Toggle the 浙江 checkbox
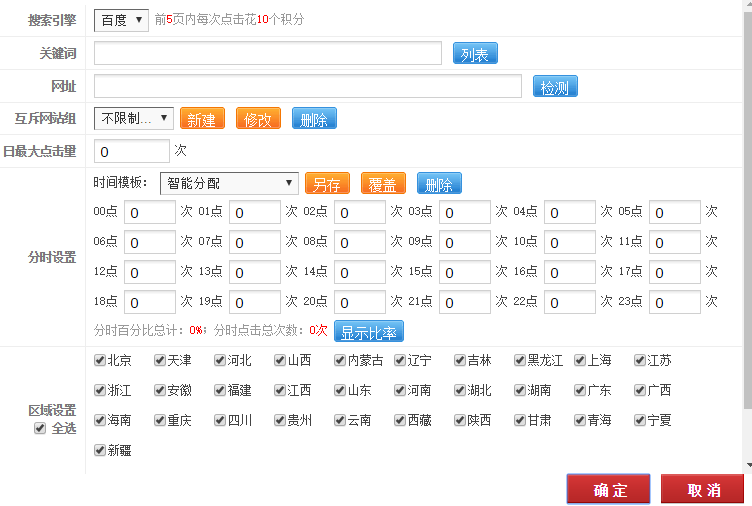The height and width of the screenshot is (506, 752). coord(100,390)
